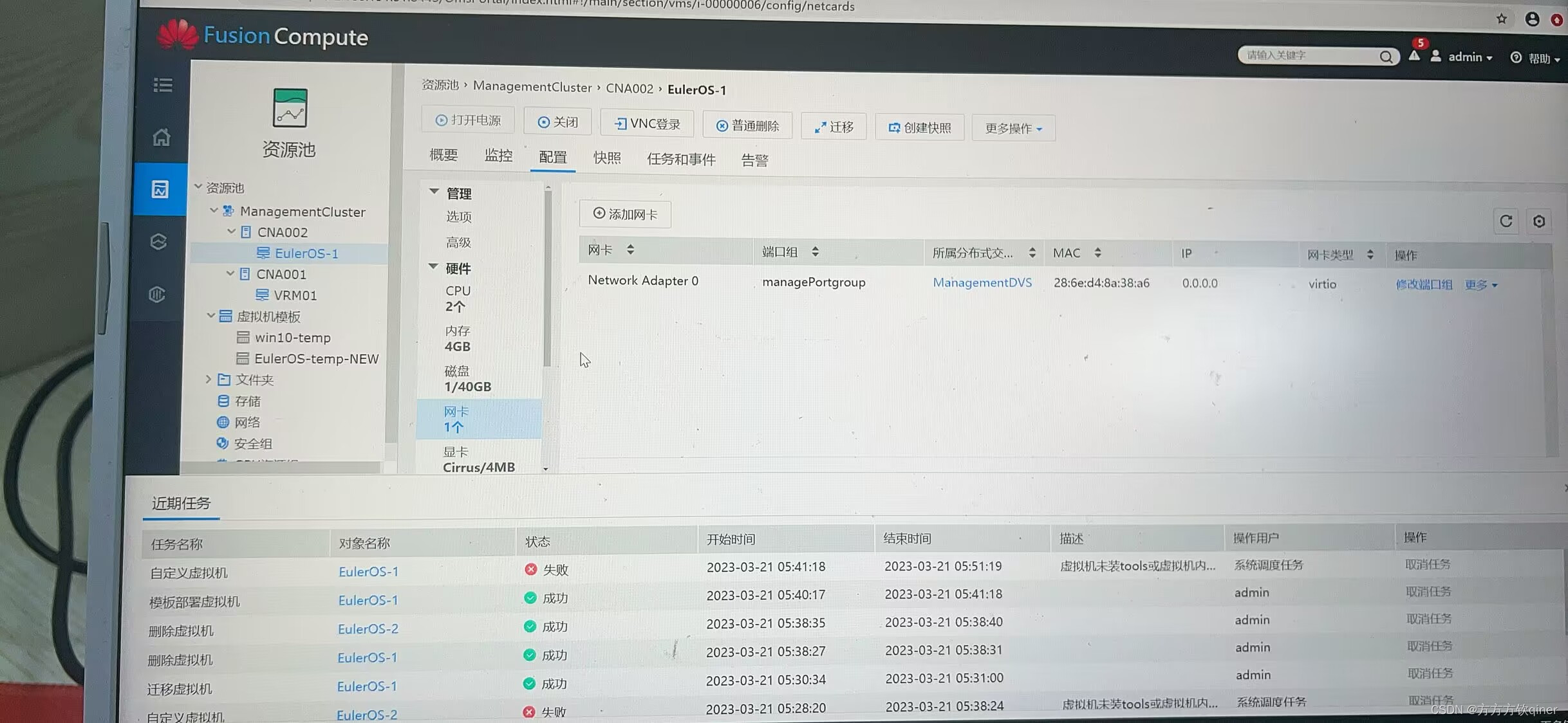
Task: Click the Huawei FusionCompute logo
Action: (263, 35)
